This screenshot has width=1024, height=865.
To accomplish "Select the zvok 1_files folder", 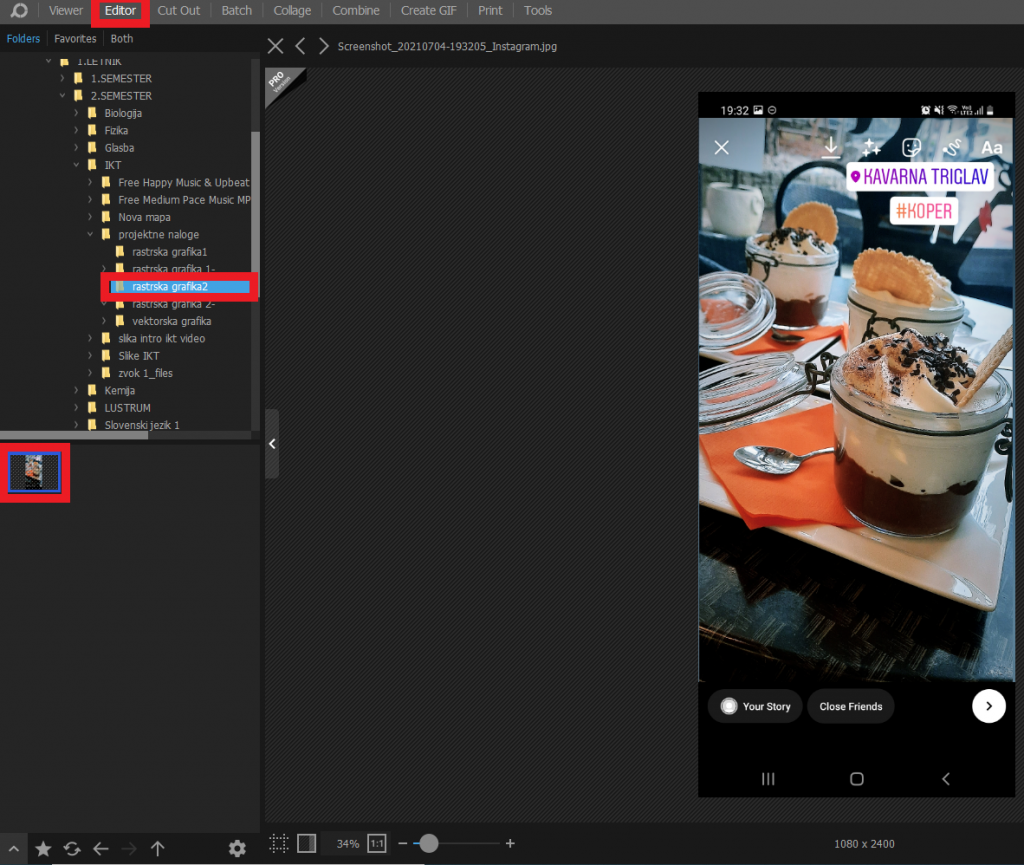I will (145, 373).
